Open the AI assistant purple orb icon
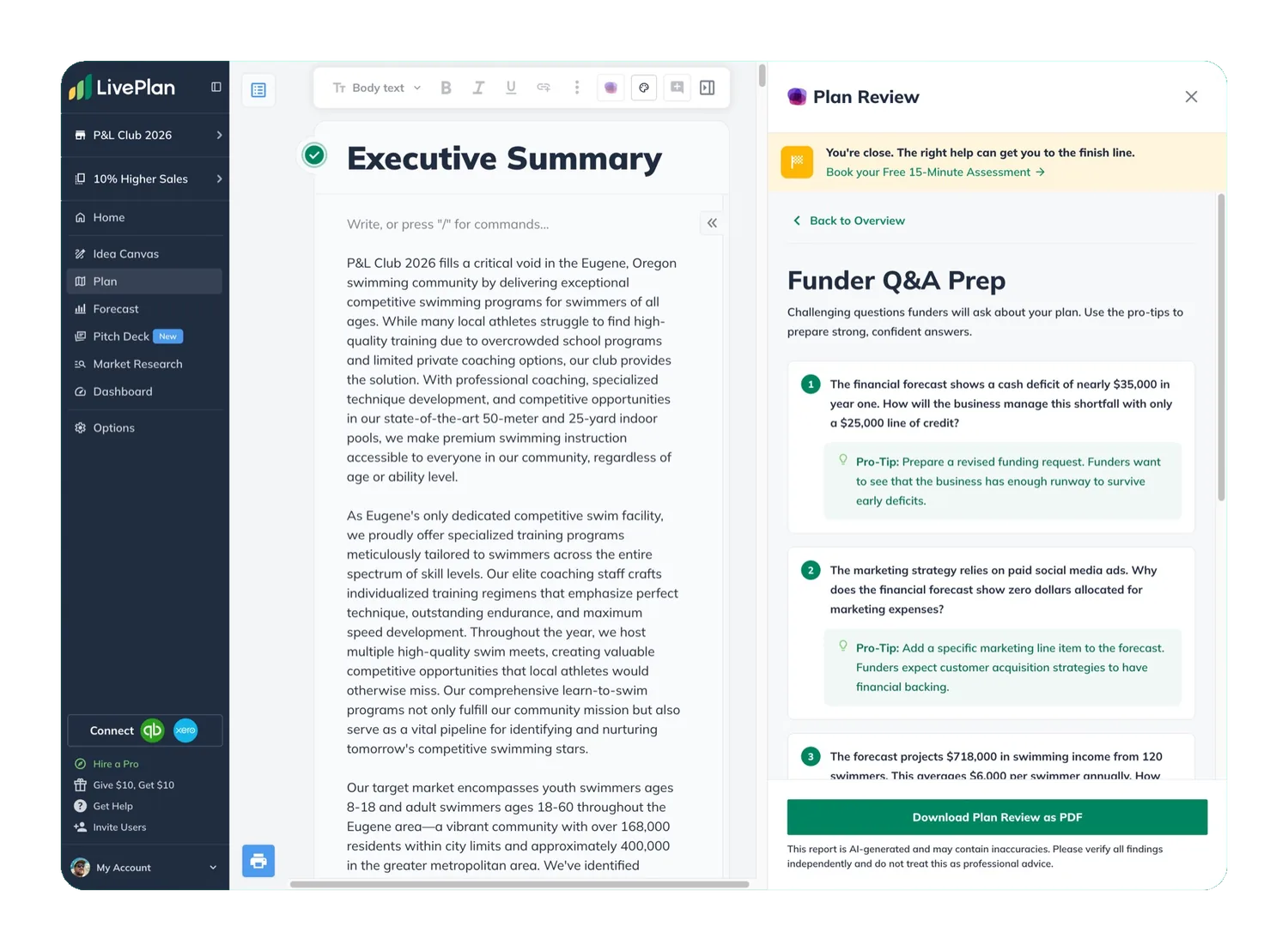The image size is (1288, 951). 611,88
